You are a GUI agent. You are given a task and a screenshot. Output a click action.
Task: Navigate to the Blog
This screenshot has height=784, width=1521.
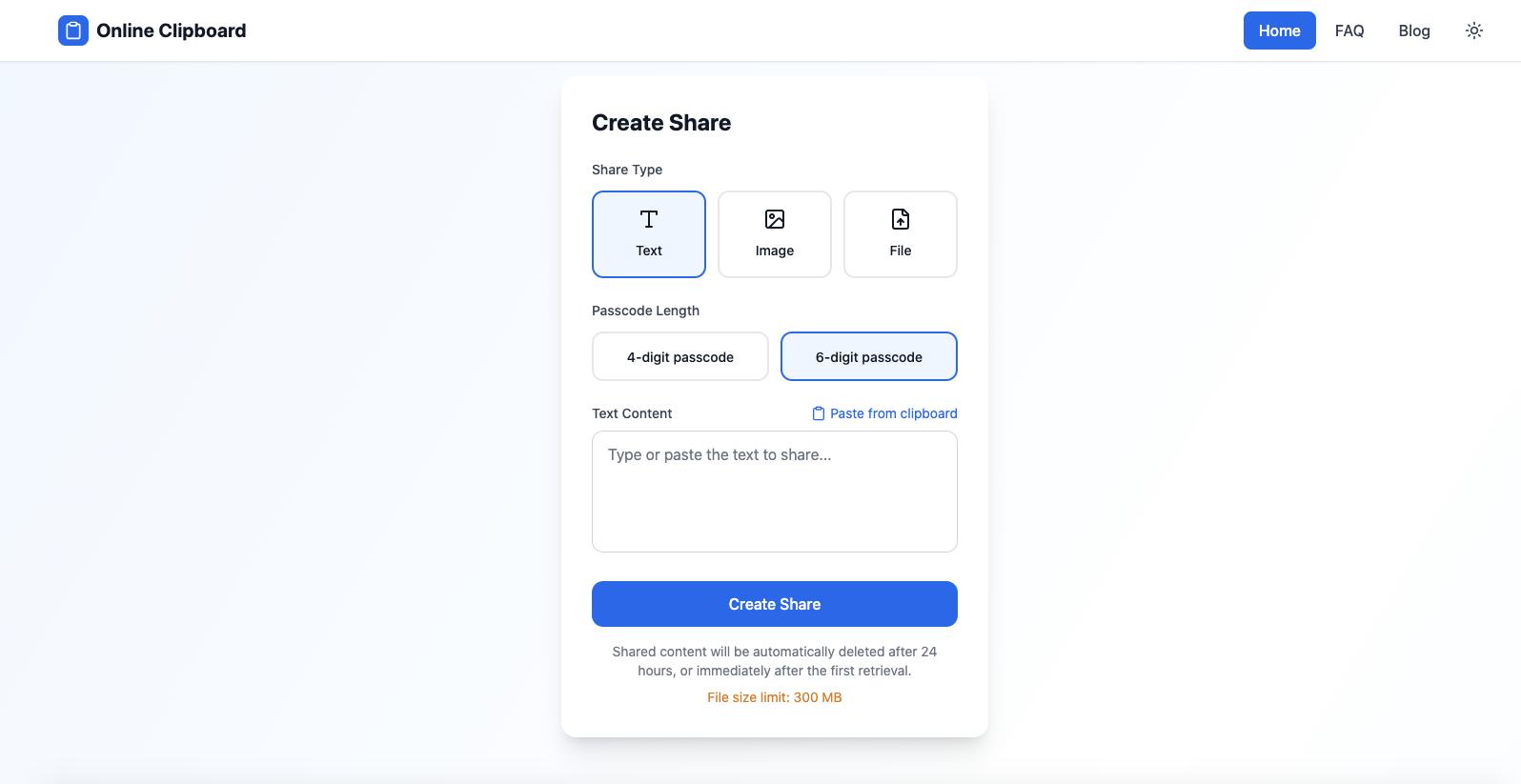[x=1413, y=30]
